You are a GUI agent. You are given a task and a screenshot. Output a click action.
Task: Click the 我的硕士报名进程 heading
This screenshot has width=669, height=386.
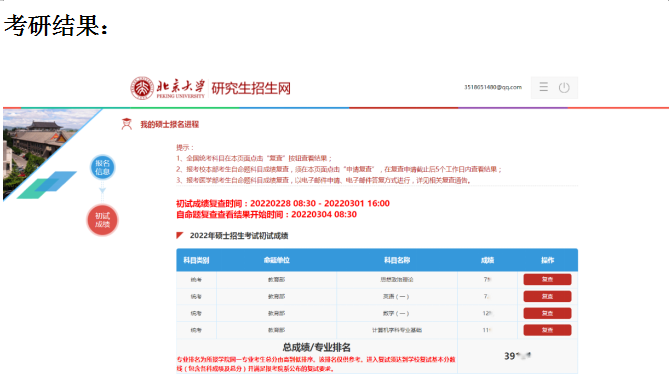click(169, 125)
